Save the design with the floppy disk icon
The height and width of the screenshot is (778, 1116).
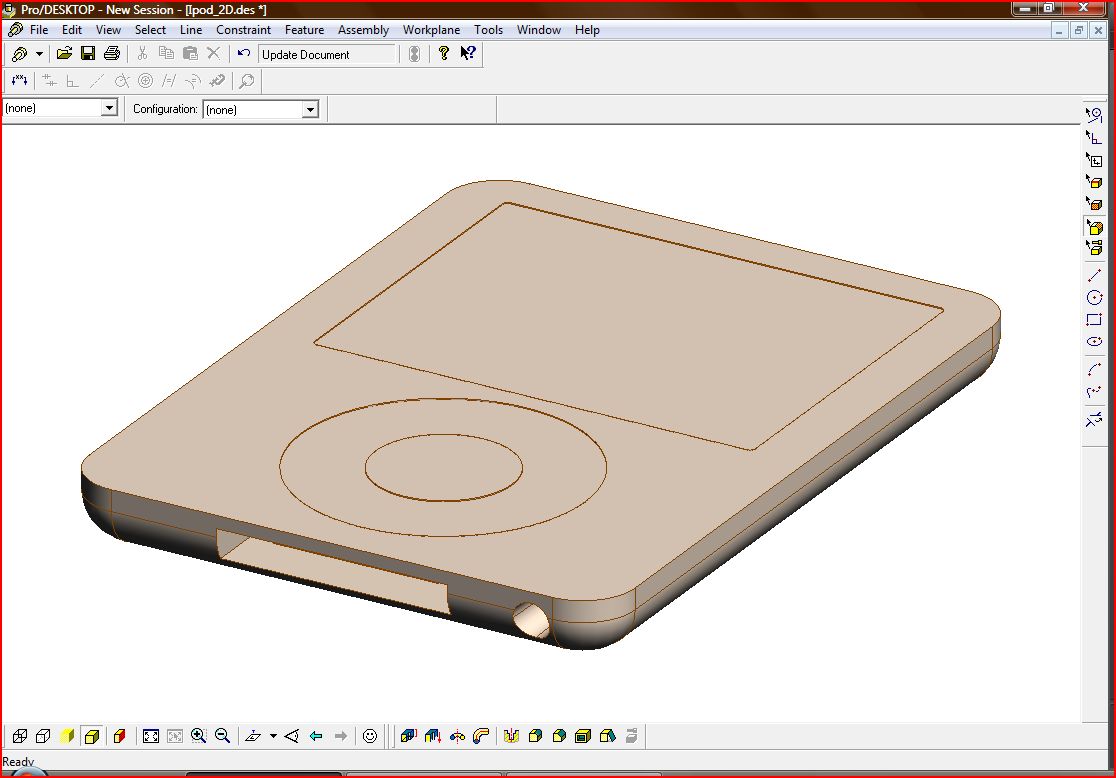pyautogui.click(x=88, y=54)
